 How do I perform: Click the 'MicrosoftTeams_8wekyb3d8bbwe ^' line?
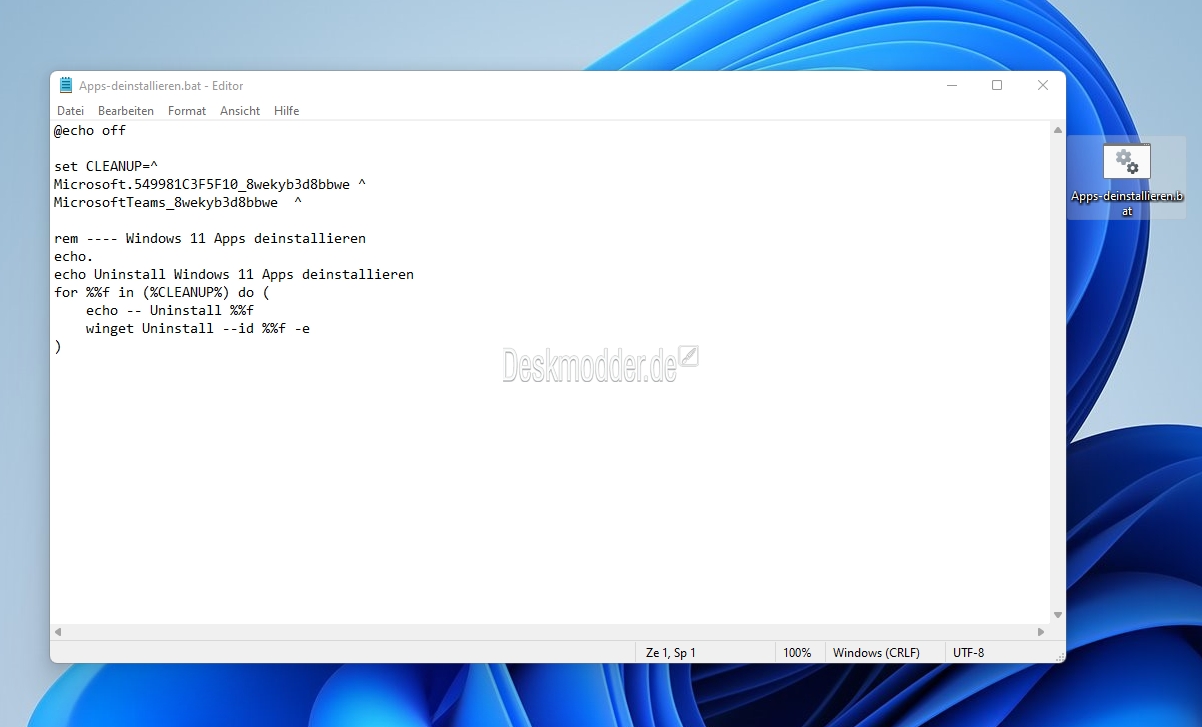tap(178, 203)
